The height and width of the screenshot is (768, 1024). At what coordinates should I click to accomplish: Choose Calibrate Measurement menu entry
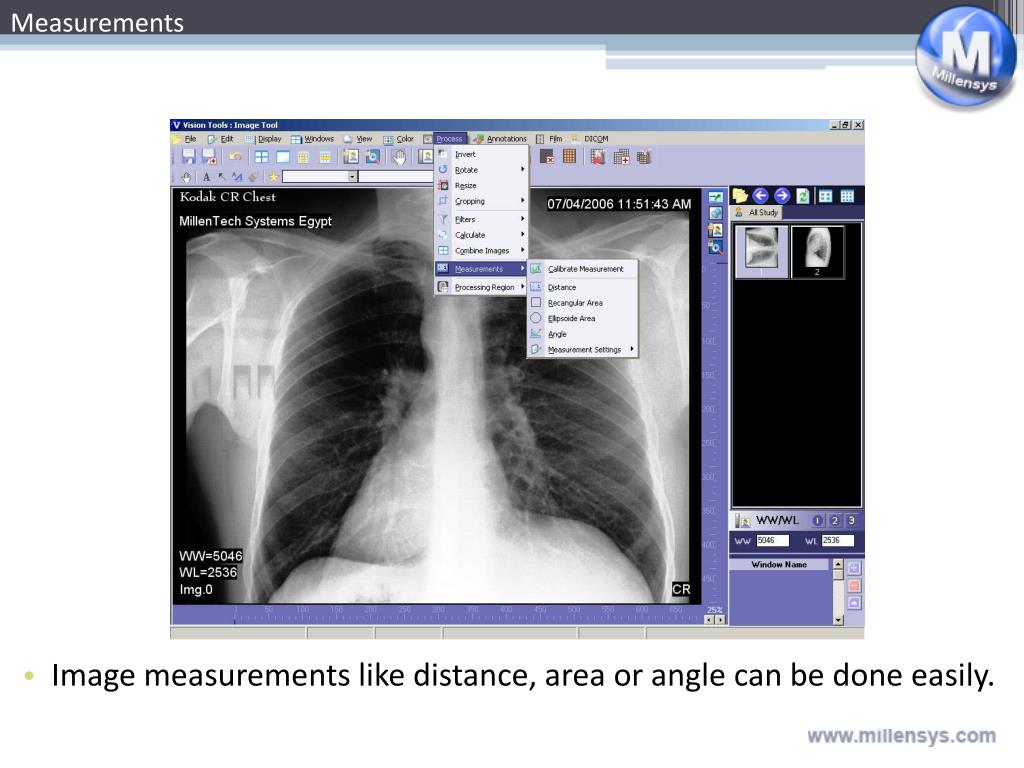point(583,269)
